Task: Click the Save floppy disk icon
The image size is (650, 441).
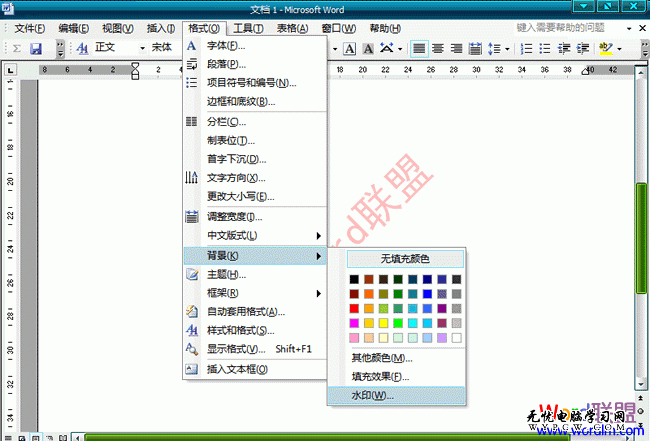Action: (x=36, y=49)
